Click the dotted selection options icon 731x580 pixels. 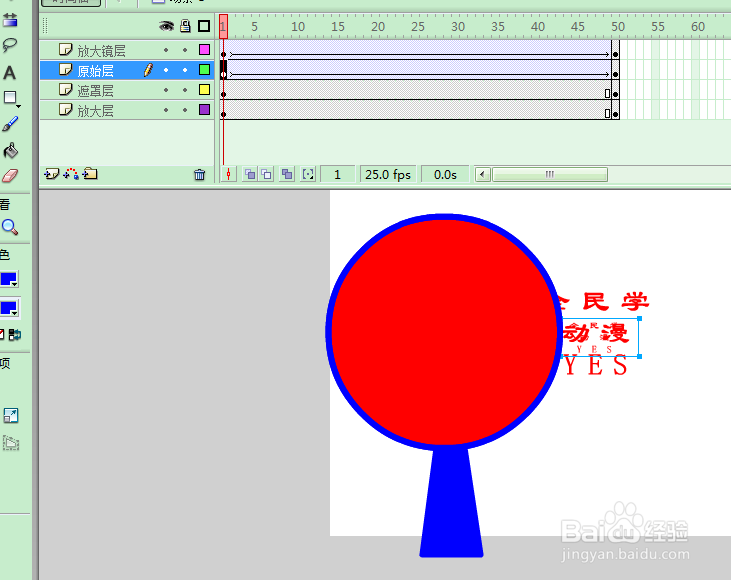point(11,442)
